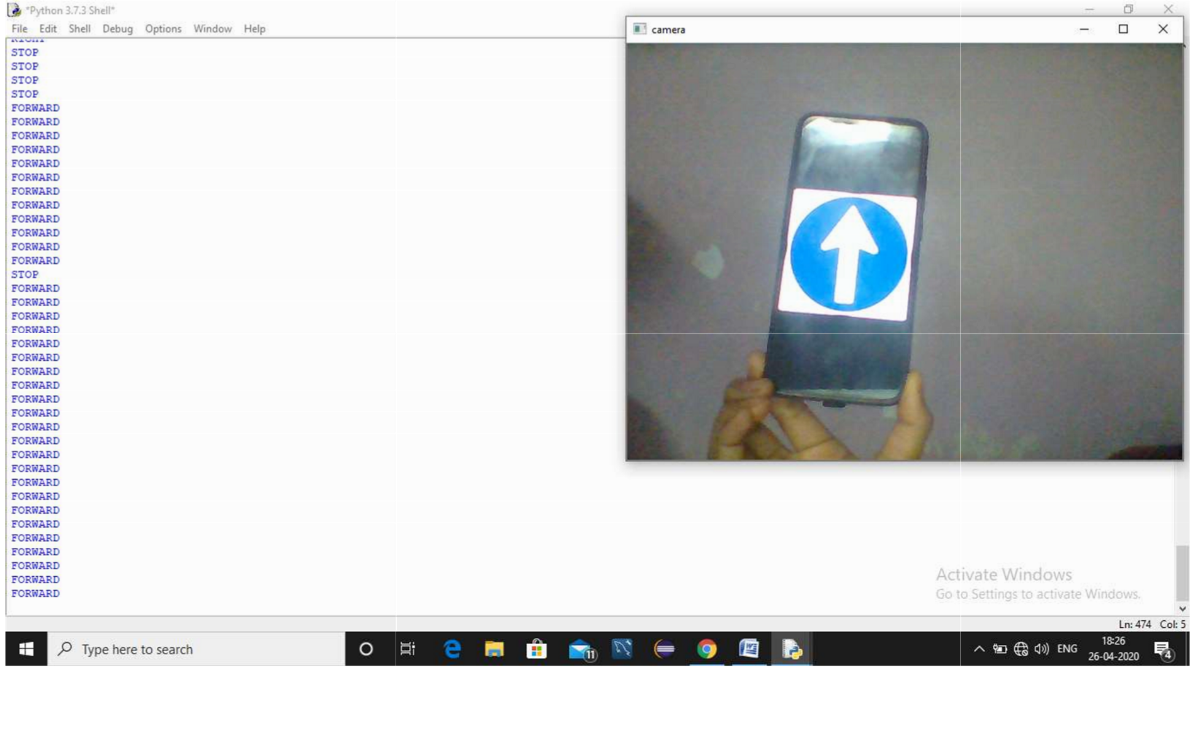
Task: Open File Explorer from the taskbar
Action: pos(494,649)
